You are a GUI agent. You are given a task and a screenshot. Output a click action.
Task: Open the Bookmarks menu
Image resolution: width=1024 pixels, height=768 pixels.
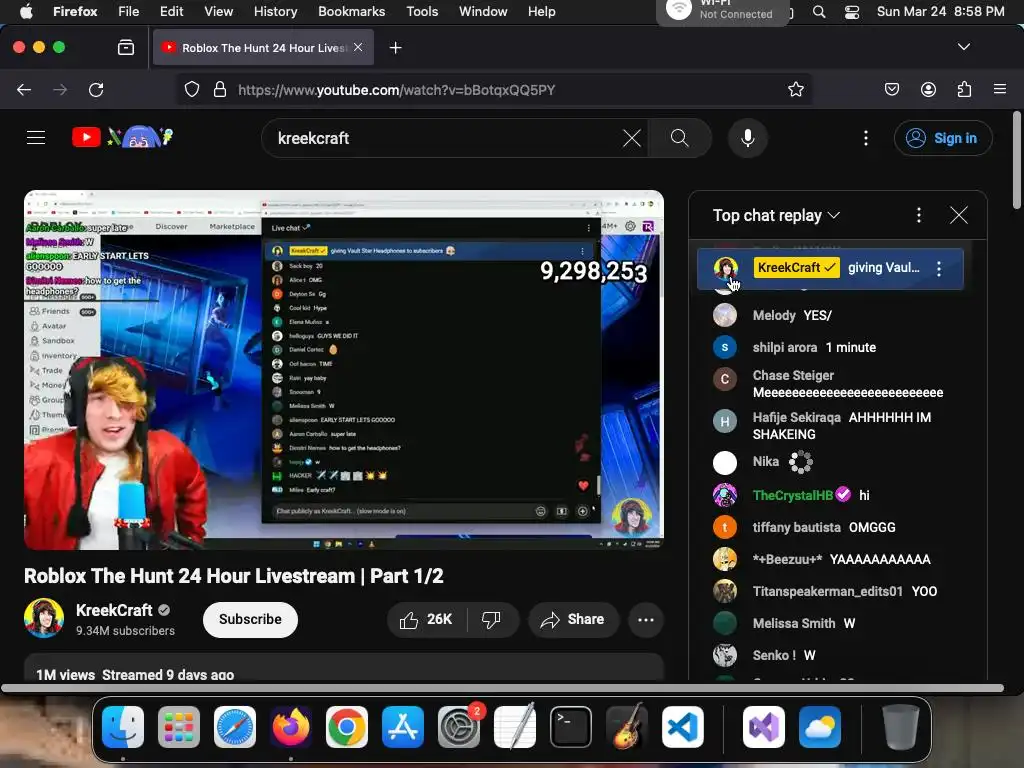pyautogui.click(x=351, y=11)
